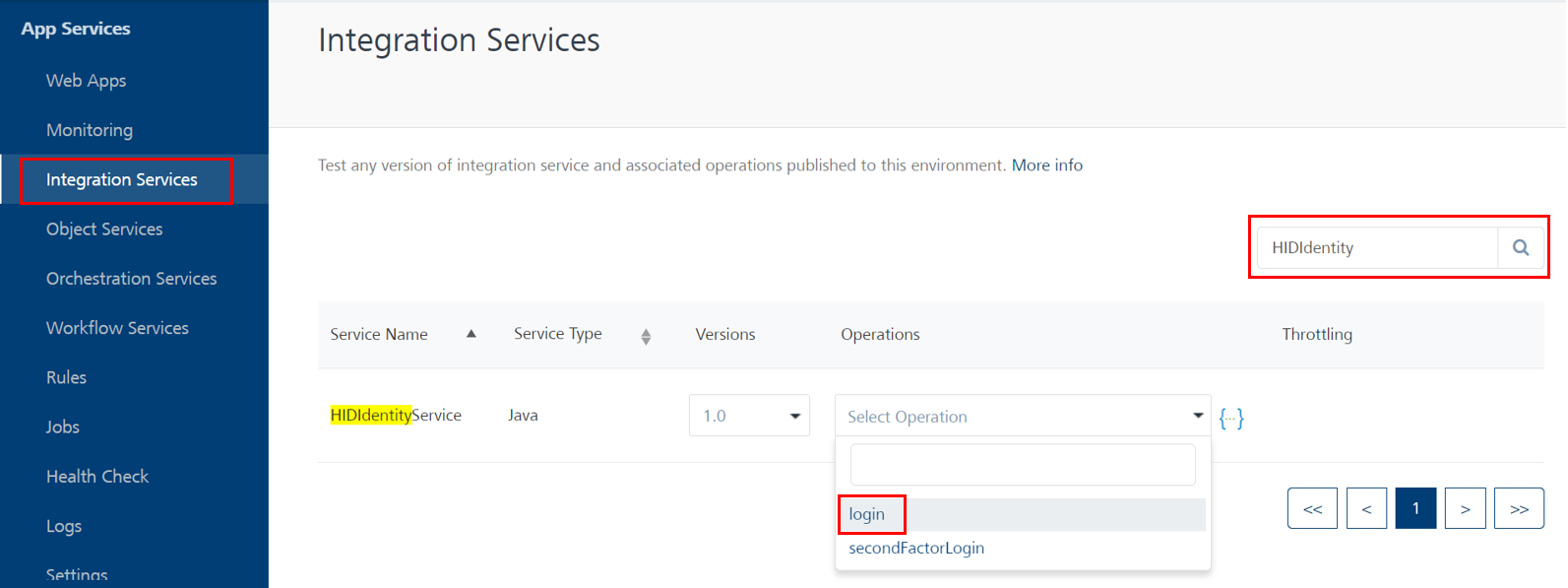This screenshot has height=588, width=1568.
Task: Expand the Select Operation dropdown
Action: coord(1023,416)
